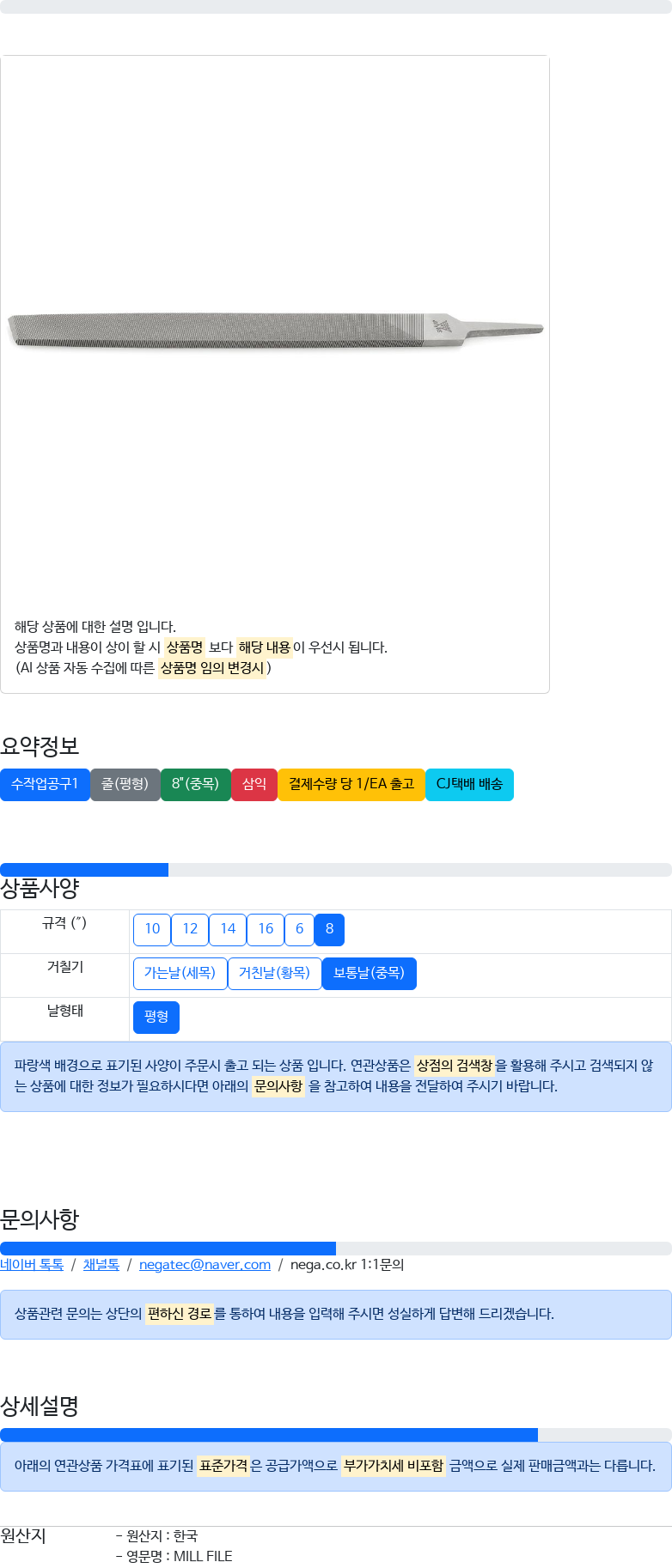Open the 채널톡 chat link
This screenshot has height=1568, width=672.
coord(101,1264)
